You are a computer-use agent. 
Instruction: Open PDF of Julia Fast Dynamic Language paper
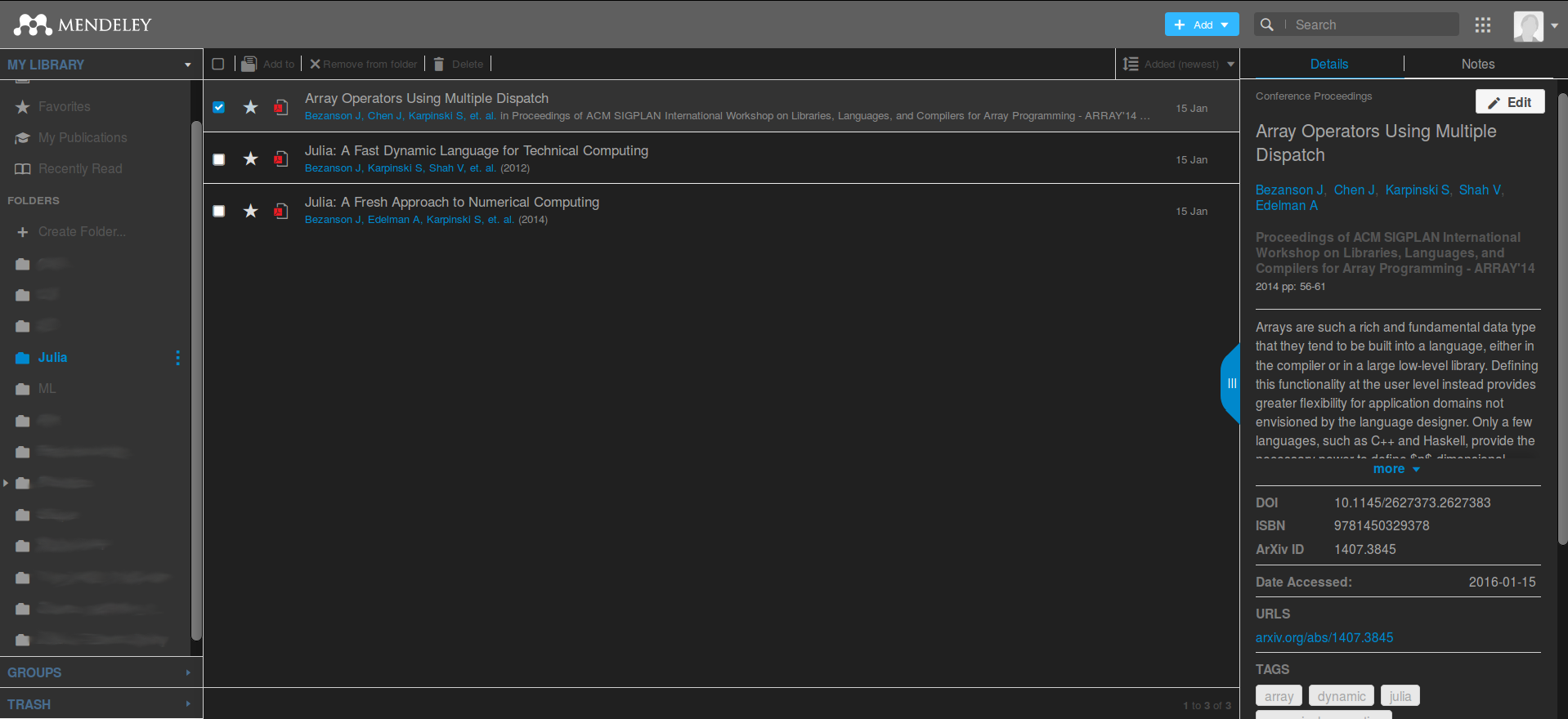pyautogui.click(x=281, y=159)
